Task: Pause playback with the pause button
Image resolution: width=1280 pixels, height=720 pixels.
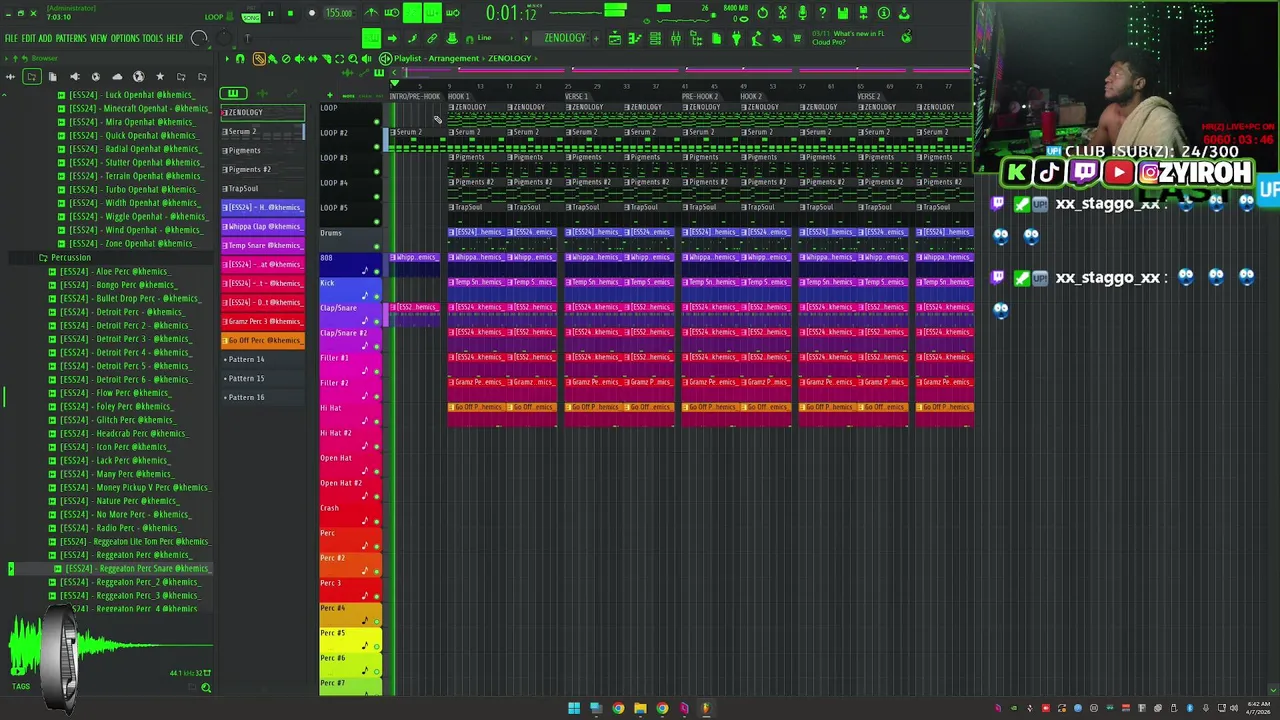Action: click(x=271, y=13)
